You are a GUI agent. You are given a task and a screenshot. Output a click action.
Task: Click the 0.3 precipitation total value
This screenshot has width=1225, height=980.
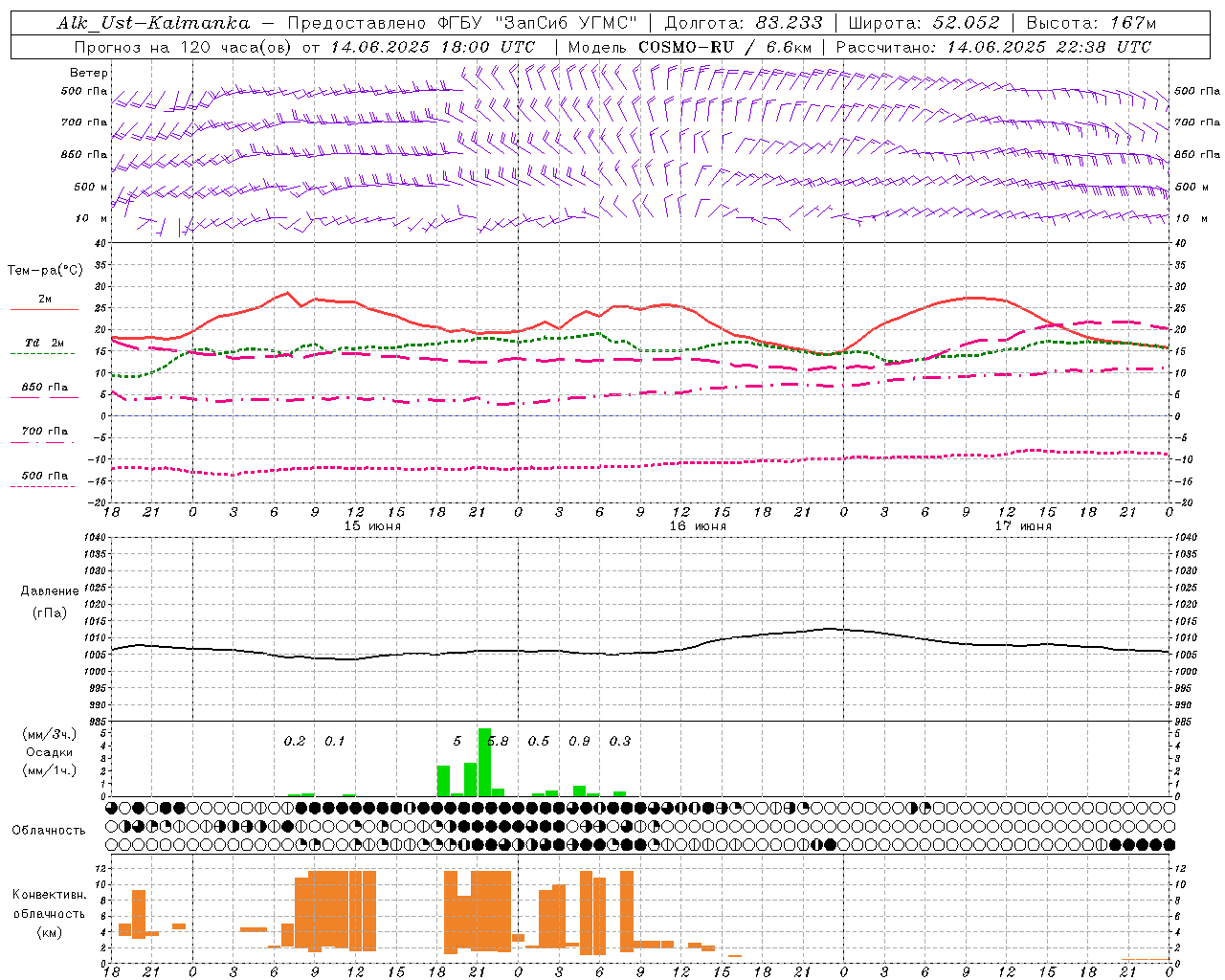[620, 742]
